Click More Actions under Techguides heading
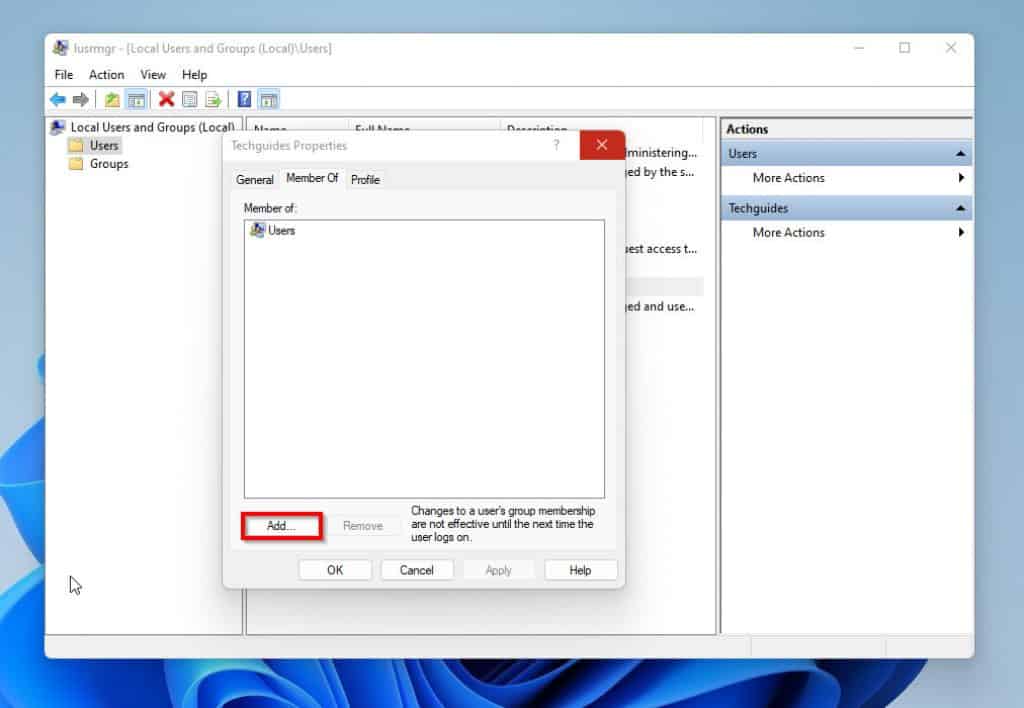The width and height of the screenshot is (1024, 708). pos(788,233)
